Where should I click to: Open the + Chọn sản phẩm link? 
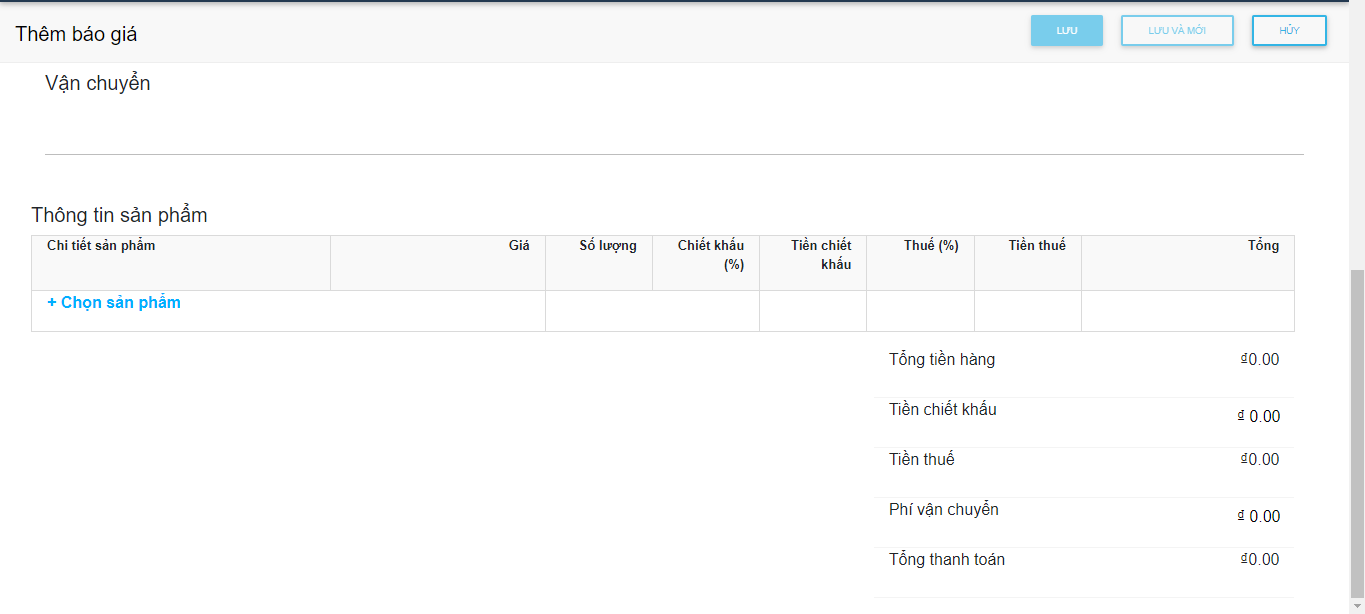114,303
